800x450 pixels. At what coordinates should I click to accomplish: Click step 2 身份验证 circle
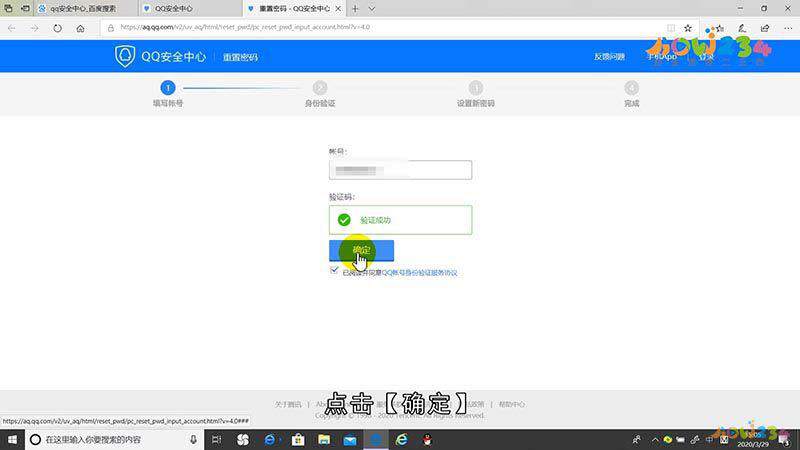(x=320, y=88)
